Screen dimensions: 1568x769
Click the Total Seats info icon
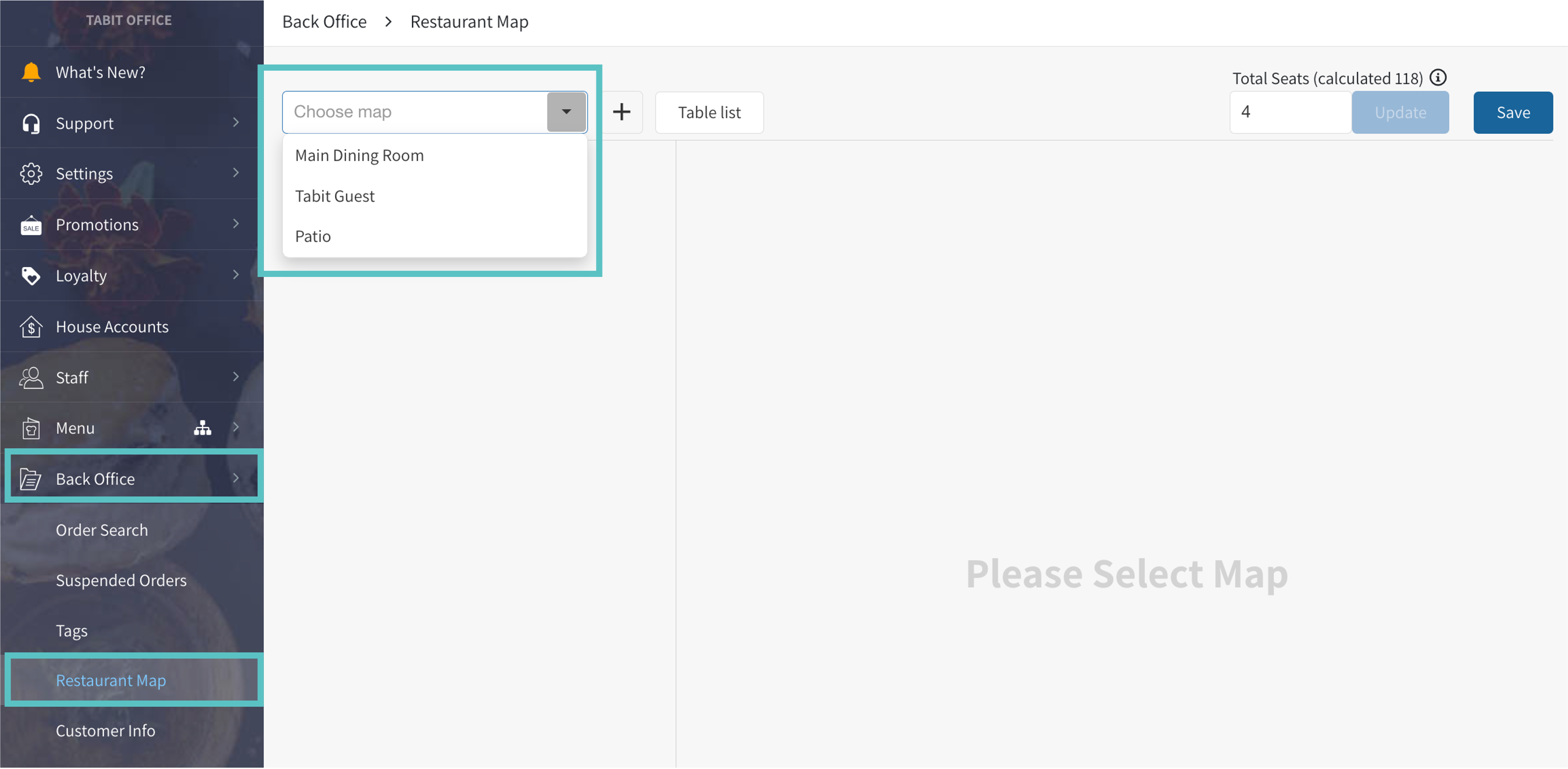click(x=1437, y=78)
